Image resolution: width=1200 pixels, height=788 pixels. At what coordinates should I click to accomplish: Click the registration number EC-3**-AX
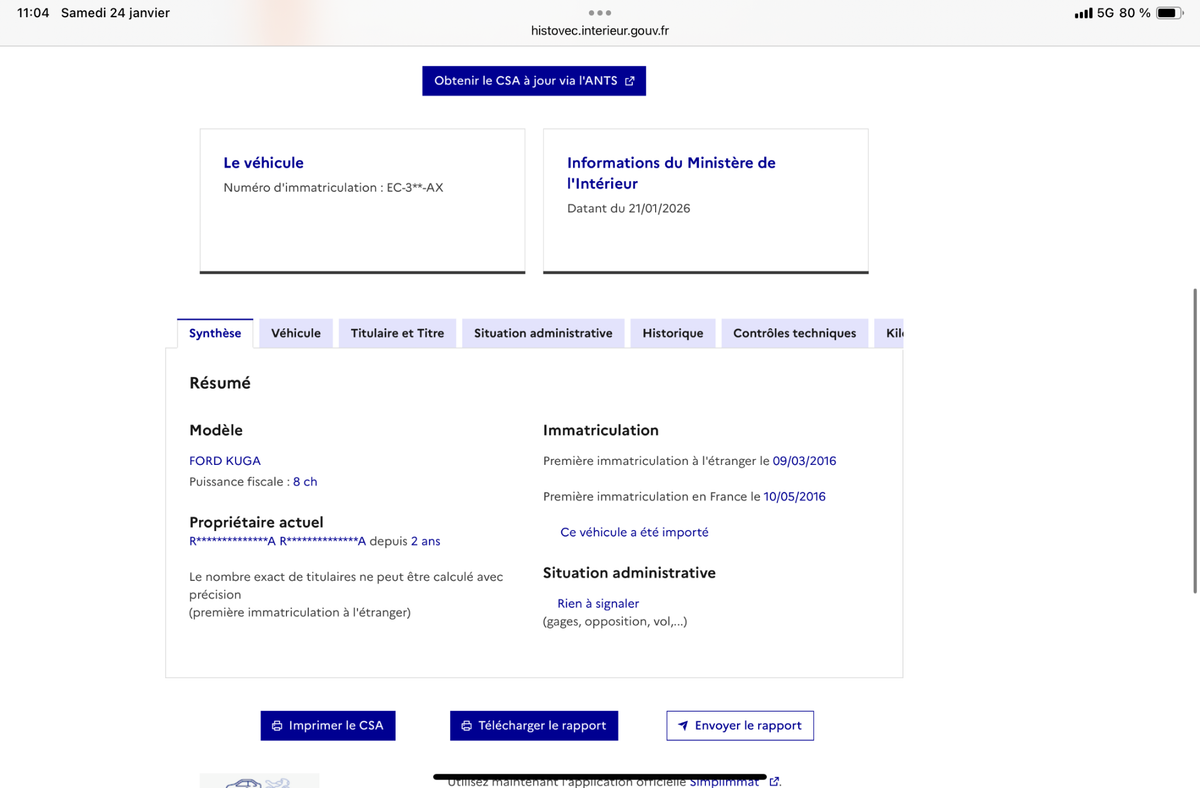[x=415, y=187]
